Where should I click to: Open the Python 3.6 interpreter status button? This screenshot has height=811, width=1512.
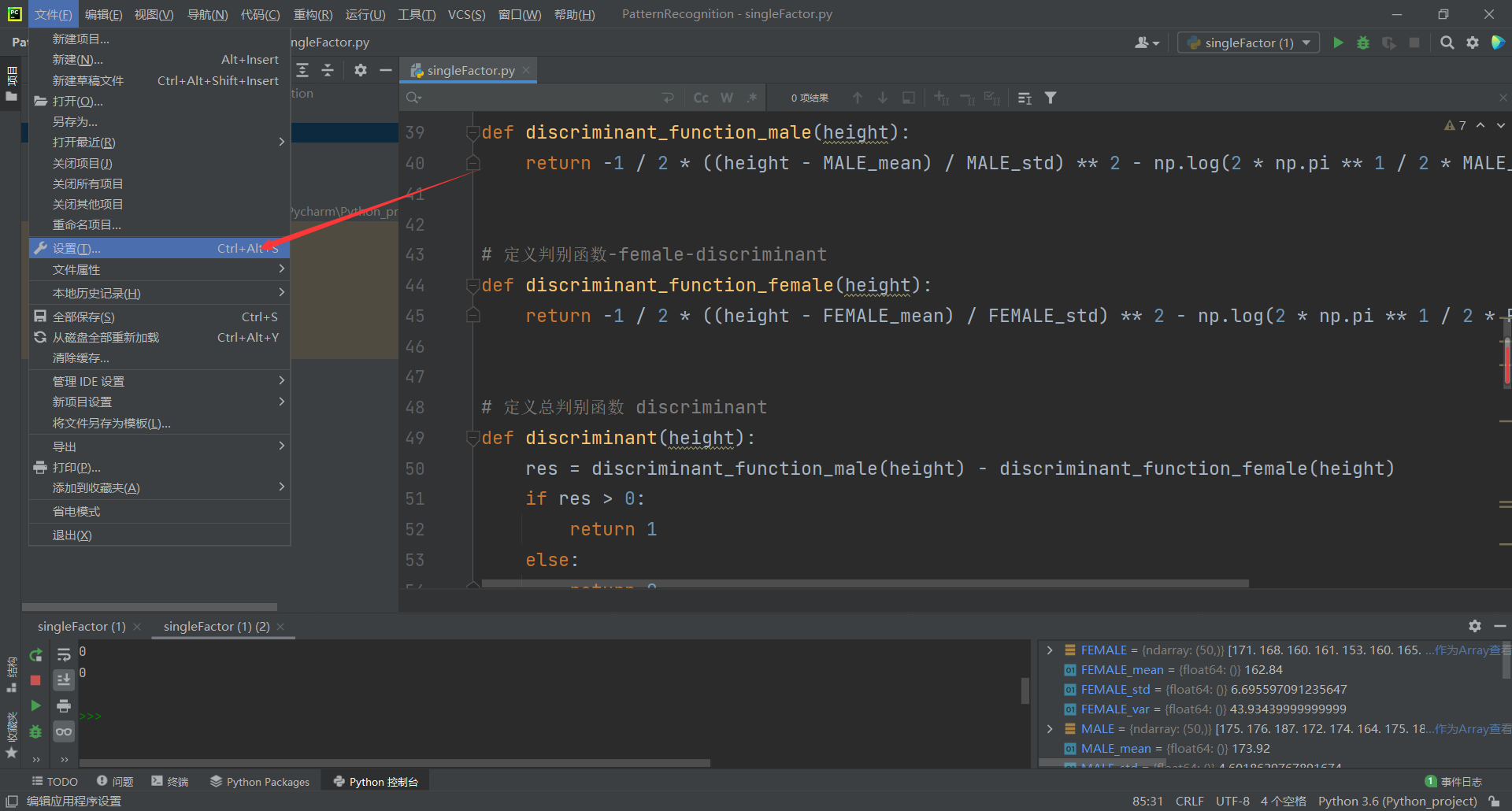pyautogui.click(x=1398, y=801)
